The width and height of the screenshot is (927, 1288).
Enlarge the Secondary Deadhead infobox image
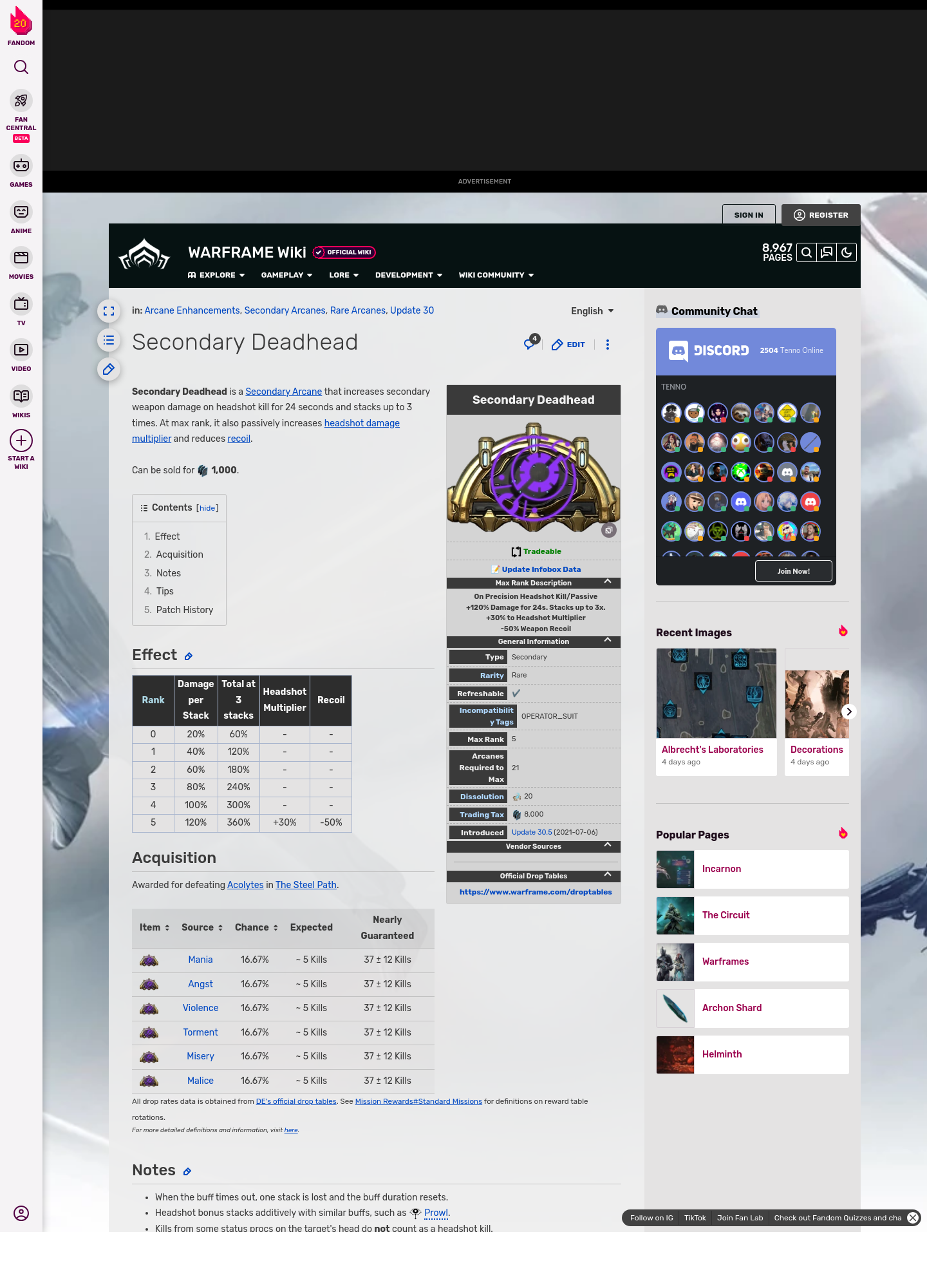[x=609, y=530]
